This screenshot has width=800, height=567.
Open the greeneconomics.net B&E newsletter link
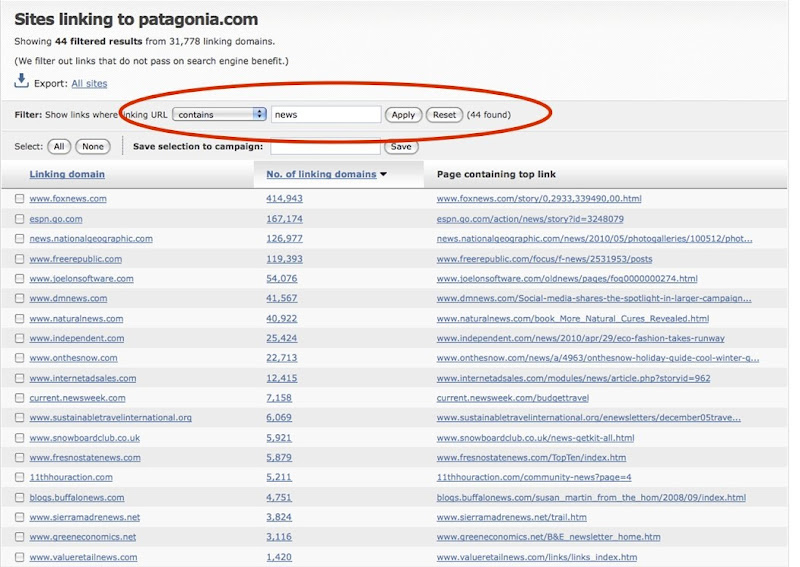coord(548,537)
